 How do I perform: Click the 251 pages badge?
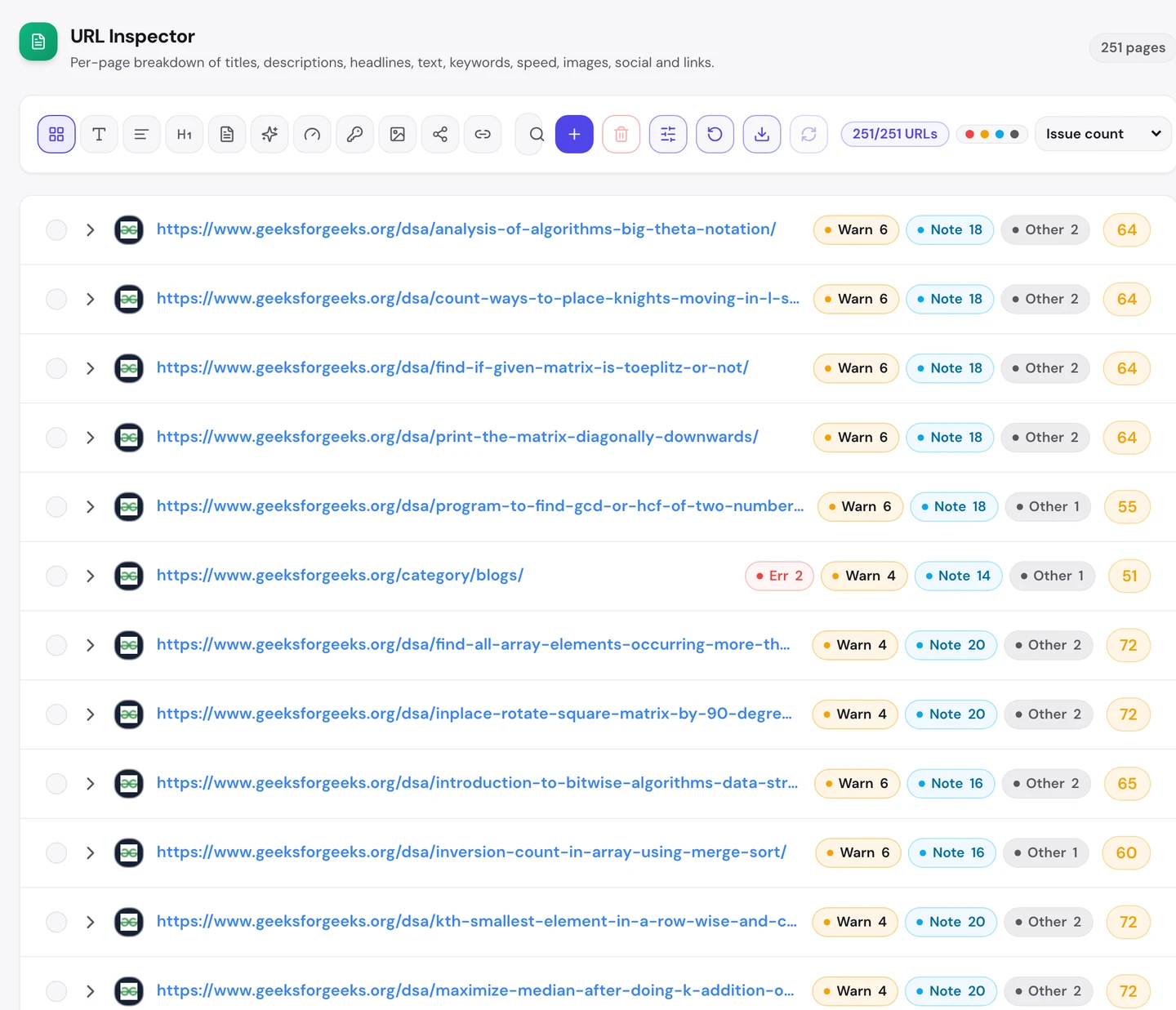coord(1133,47)
